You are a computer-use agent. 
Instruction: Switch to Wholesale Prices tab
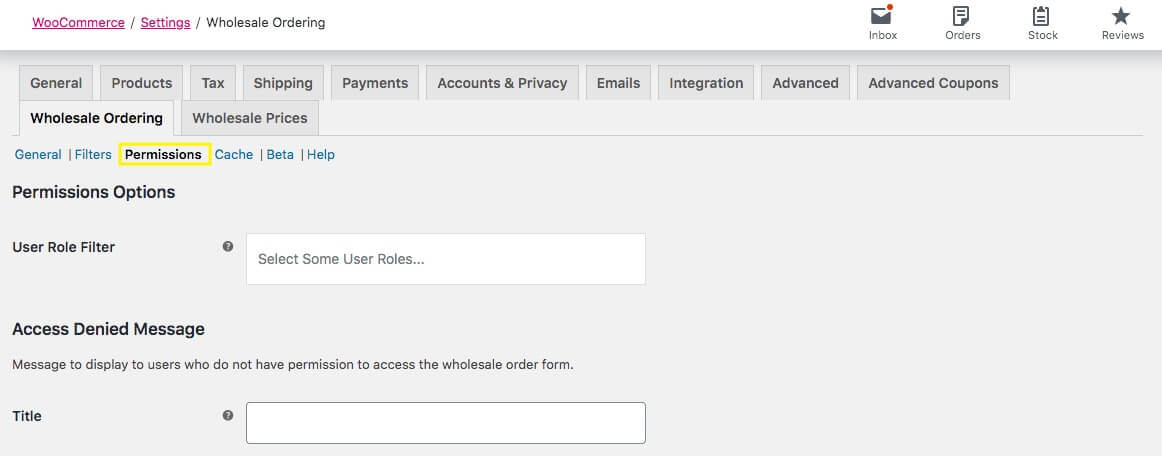pos(250,118)
